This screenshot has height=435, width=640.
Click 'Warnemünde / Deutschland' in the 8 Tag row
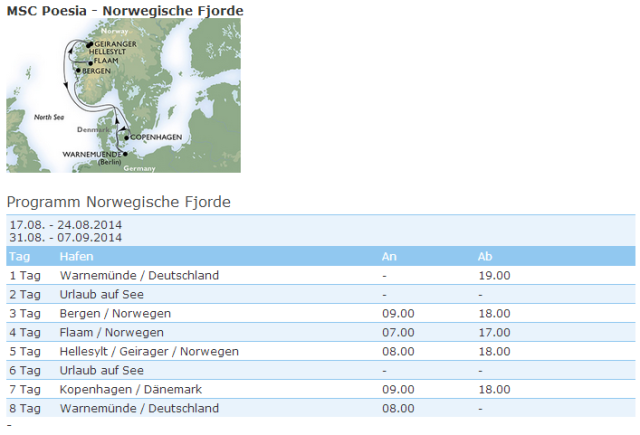point(139,408)
